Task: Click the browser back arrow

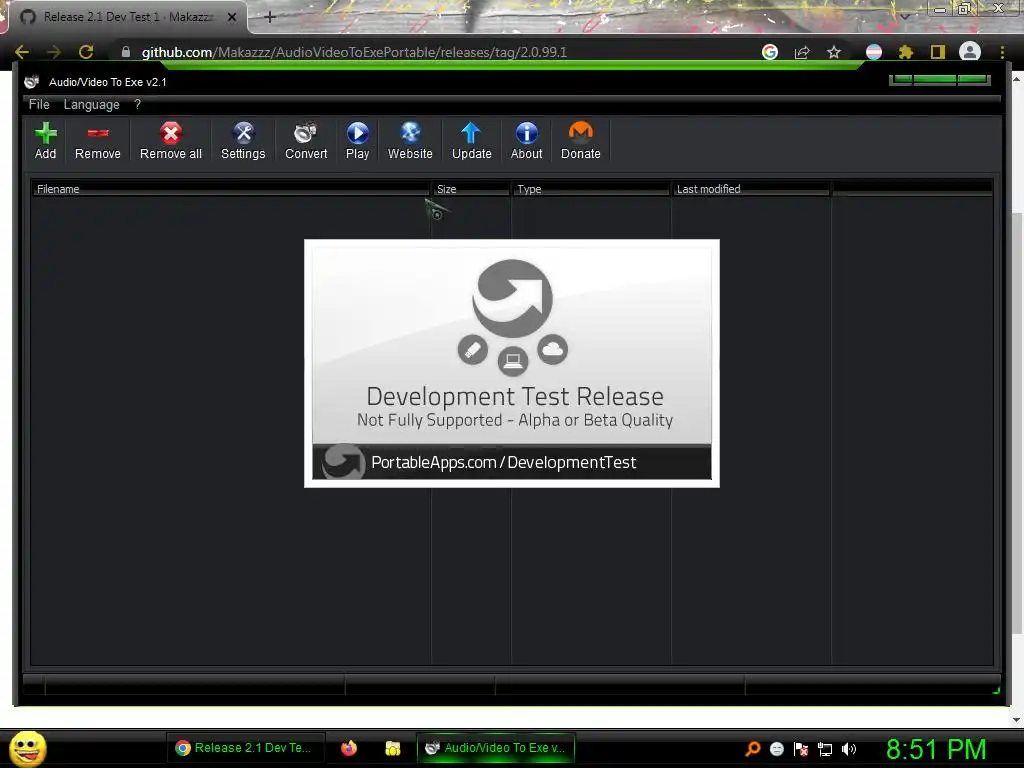Action: pyautogui.click(x=22, y=52)
